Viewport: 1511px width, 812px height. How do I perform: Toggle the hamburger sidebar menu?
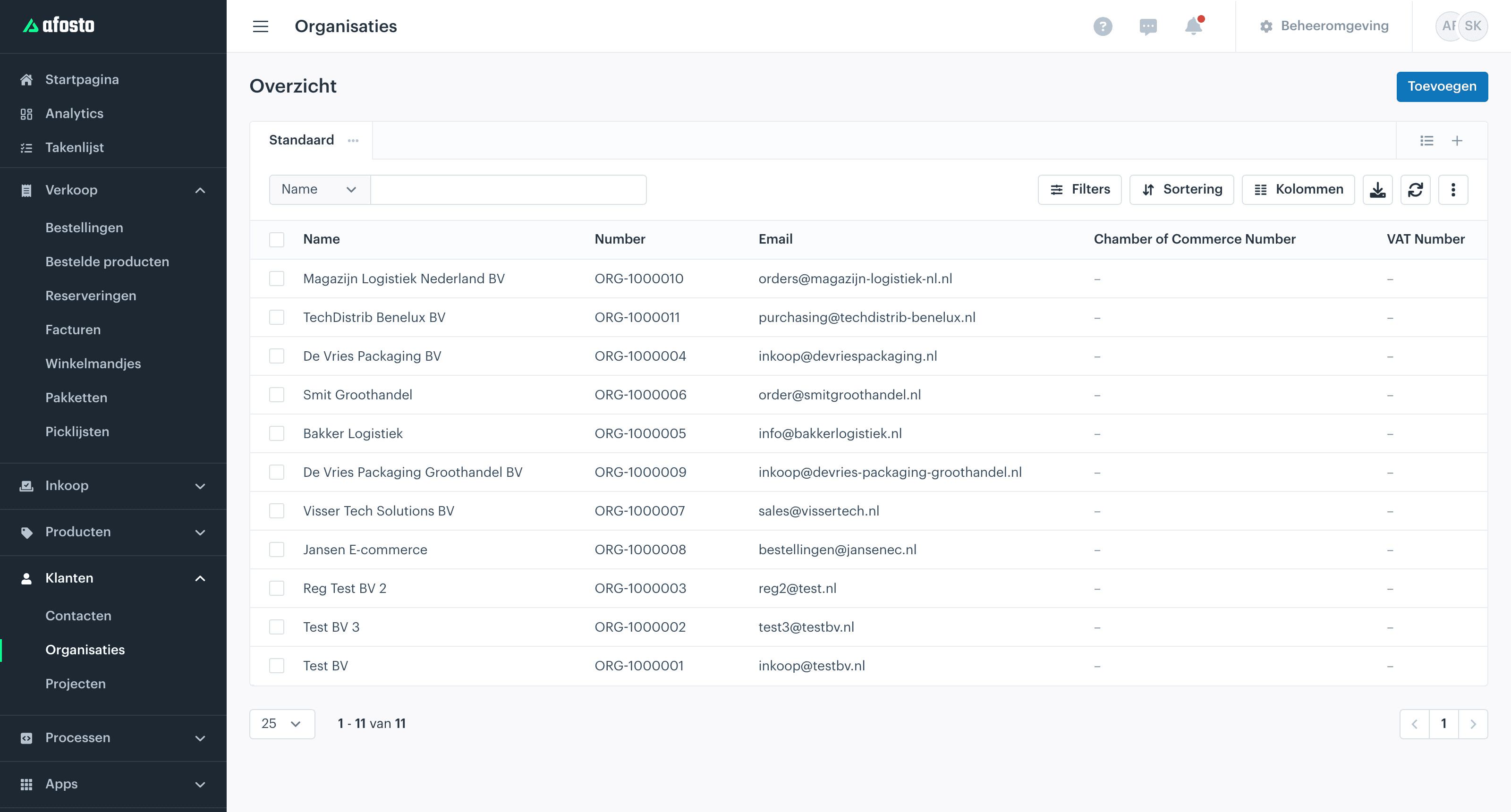click(x=261, y=26)
